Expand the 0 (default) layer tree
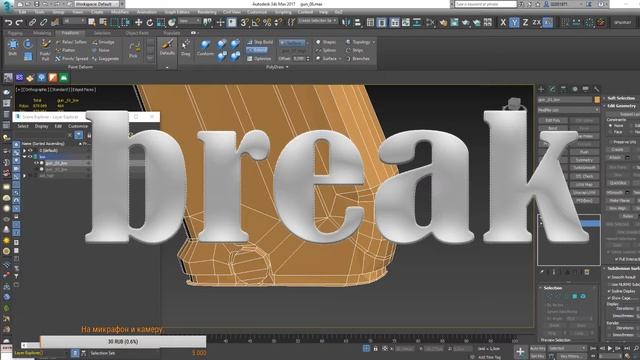The width and height of the screenshot is (640, 360). pos(24,151)
